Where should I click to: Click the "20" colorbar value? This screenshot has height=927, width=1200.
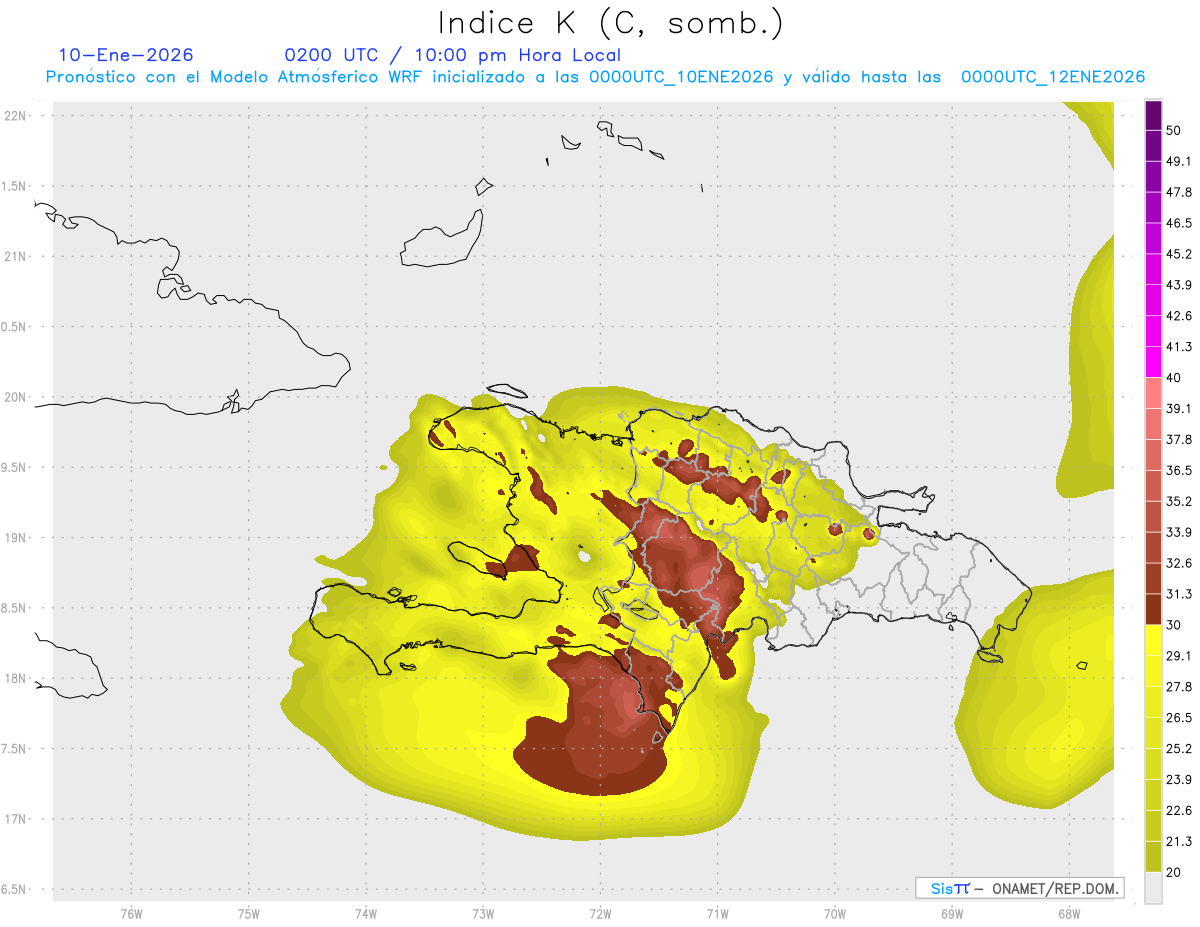[x=1173, y=872]
